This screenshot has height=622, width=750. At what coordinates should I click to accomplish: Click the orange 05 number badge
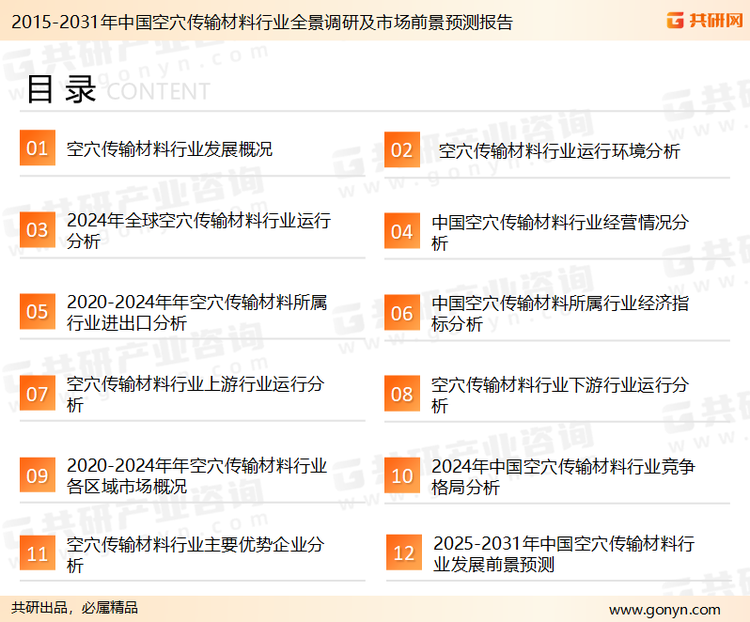37,311
